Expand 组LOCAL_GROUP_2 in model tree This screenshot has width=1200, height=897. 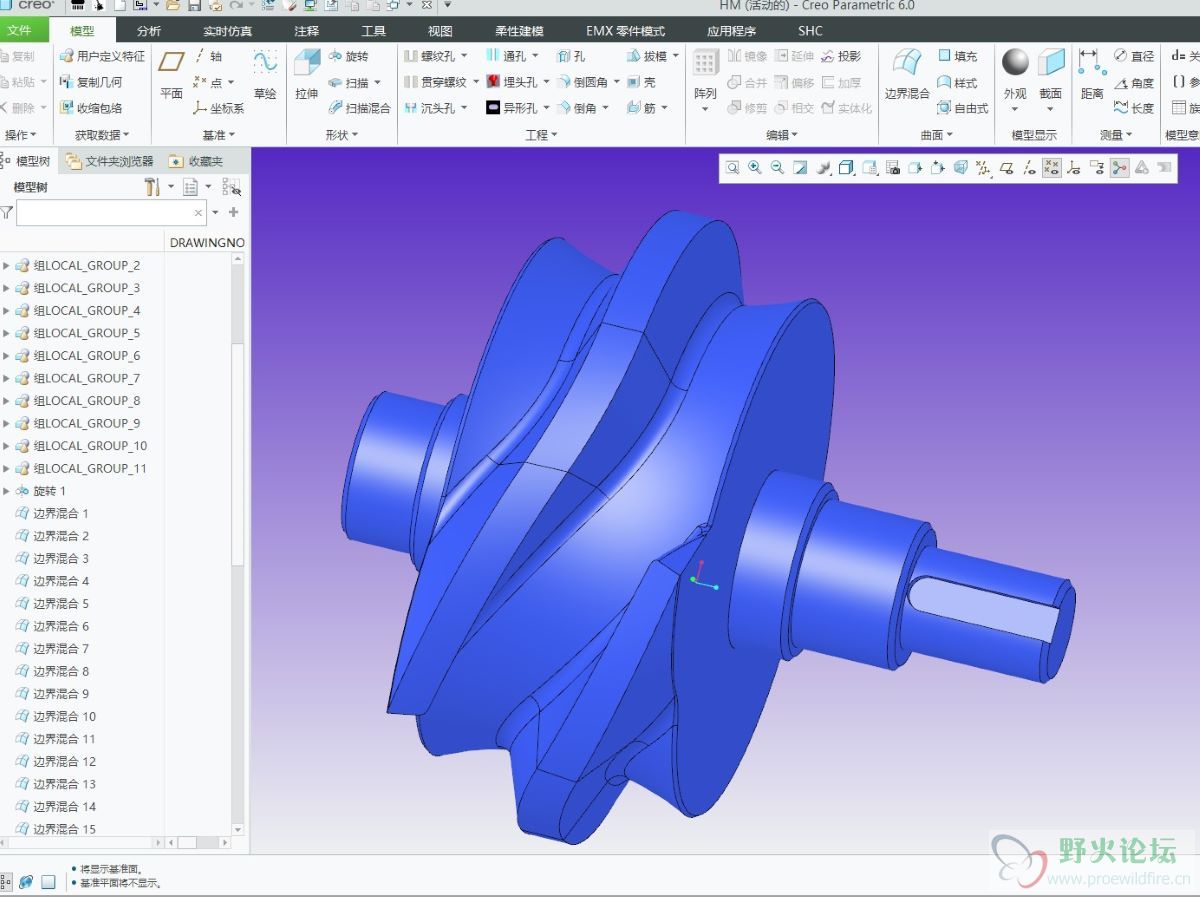[6, 266]
